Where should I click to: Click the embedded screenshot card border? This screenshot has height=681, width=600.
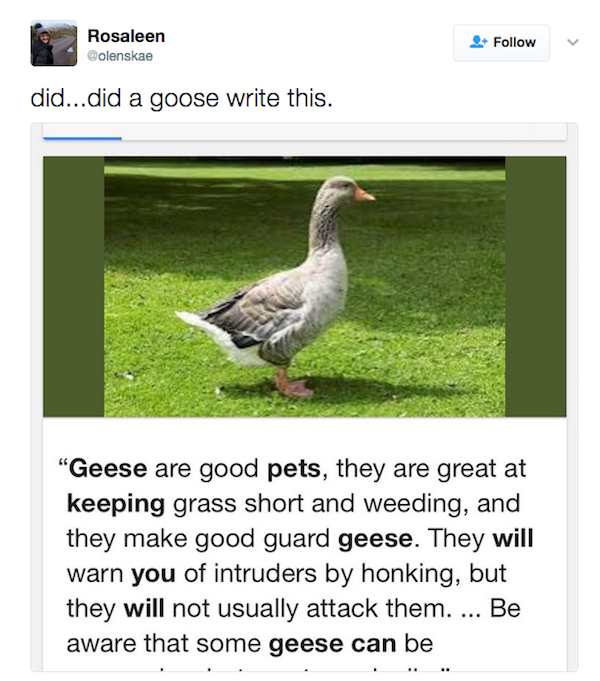pos(304,397)
